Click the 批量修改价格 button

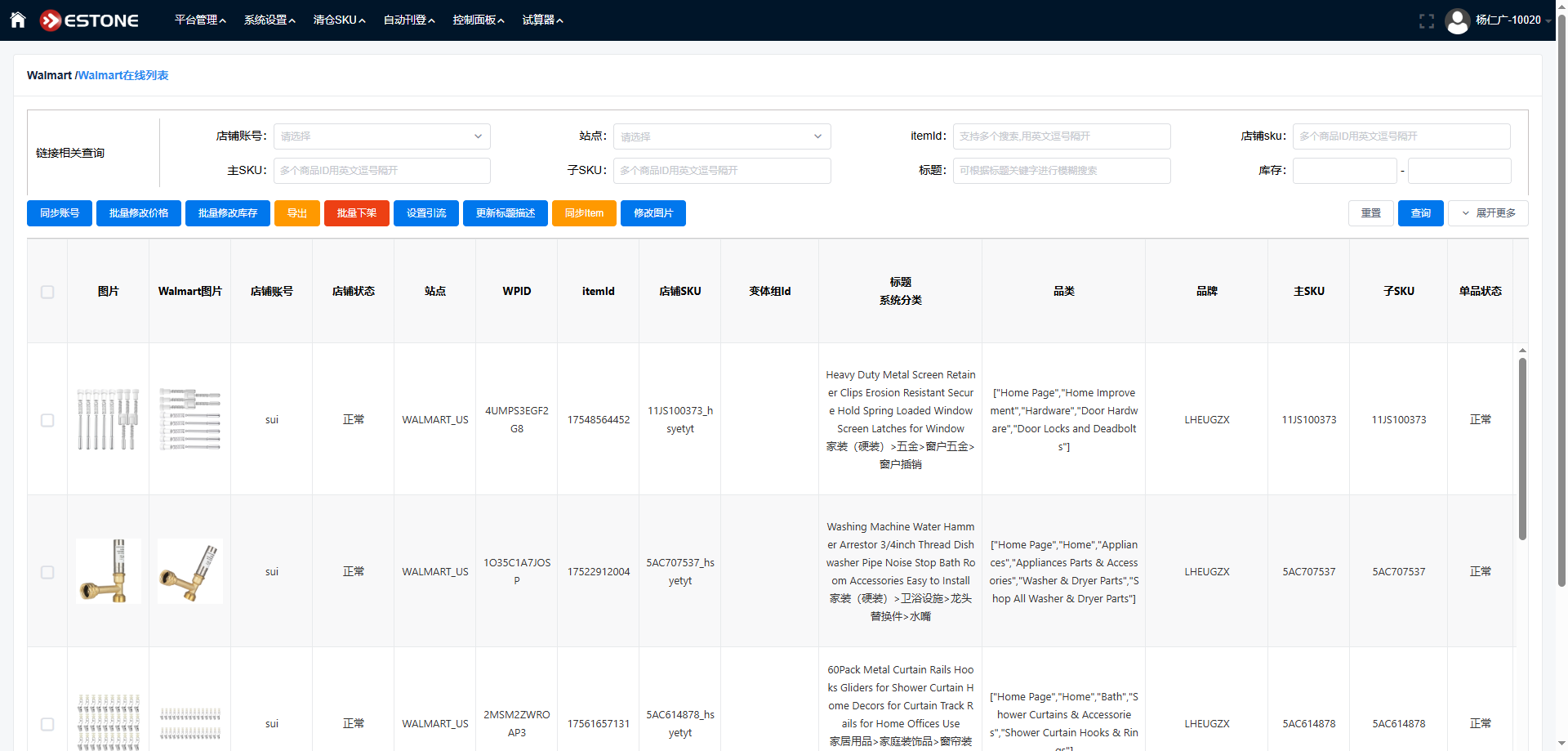[x=139, y=213]
